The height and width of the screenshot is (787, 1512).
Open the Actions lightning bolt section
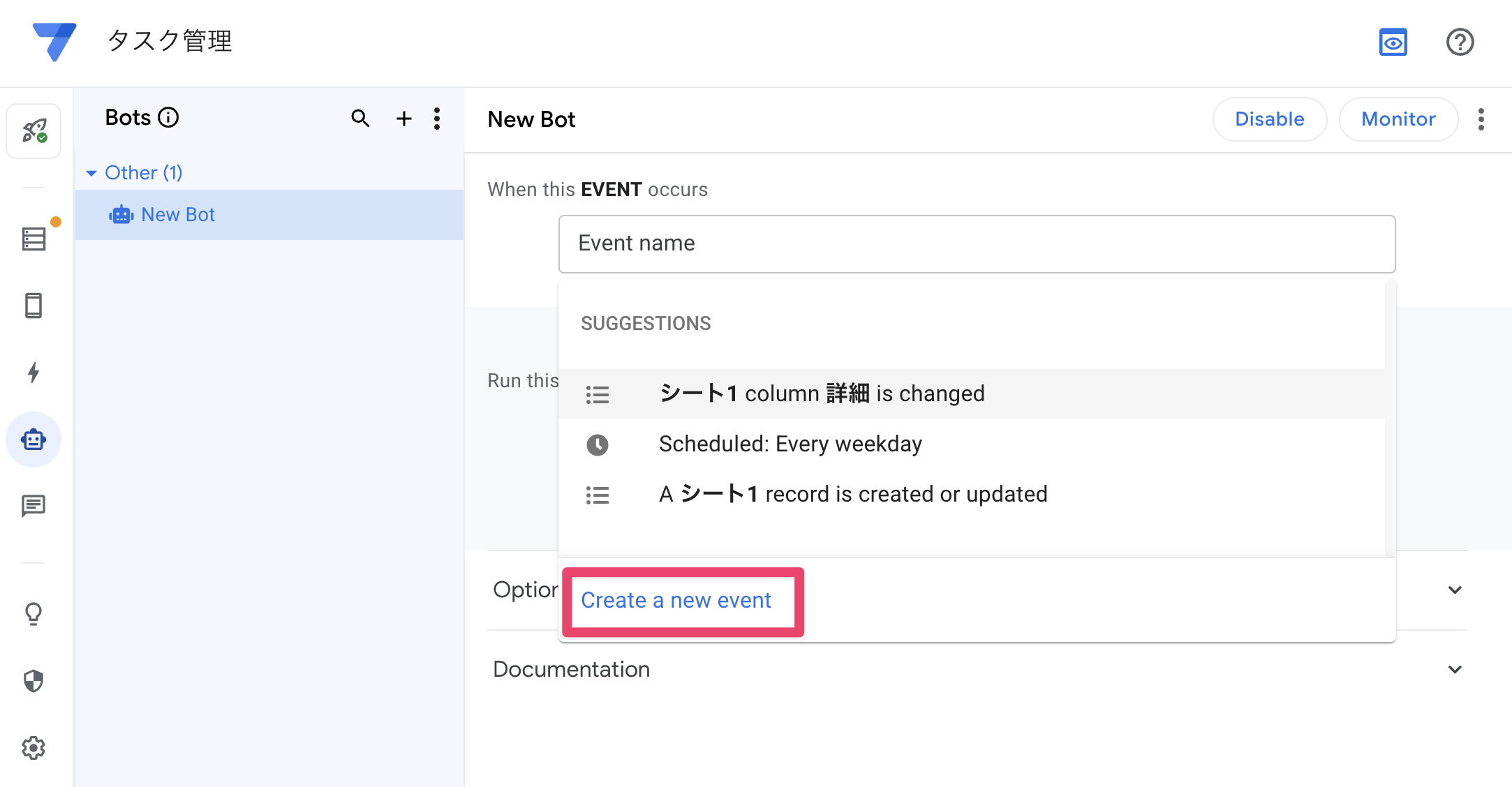point(34,373)
